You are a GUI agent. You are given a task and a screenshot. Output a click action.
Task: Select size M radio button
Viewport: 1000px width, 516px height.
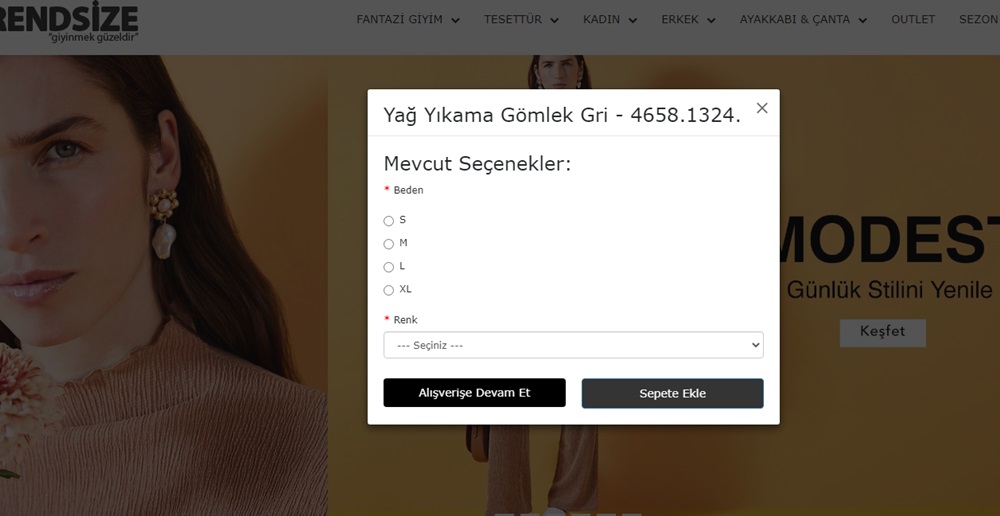(x=388, y=244)
